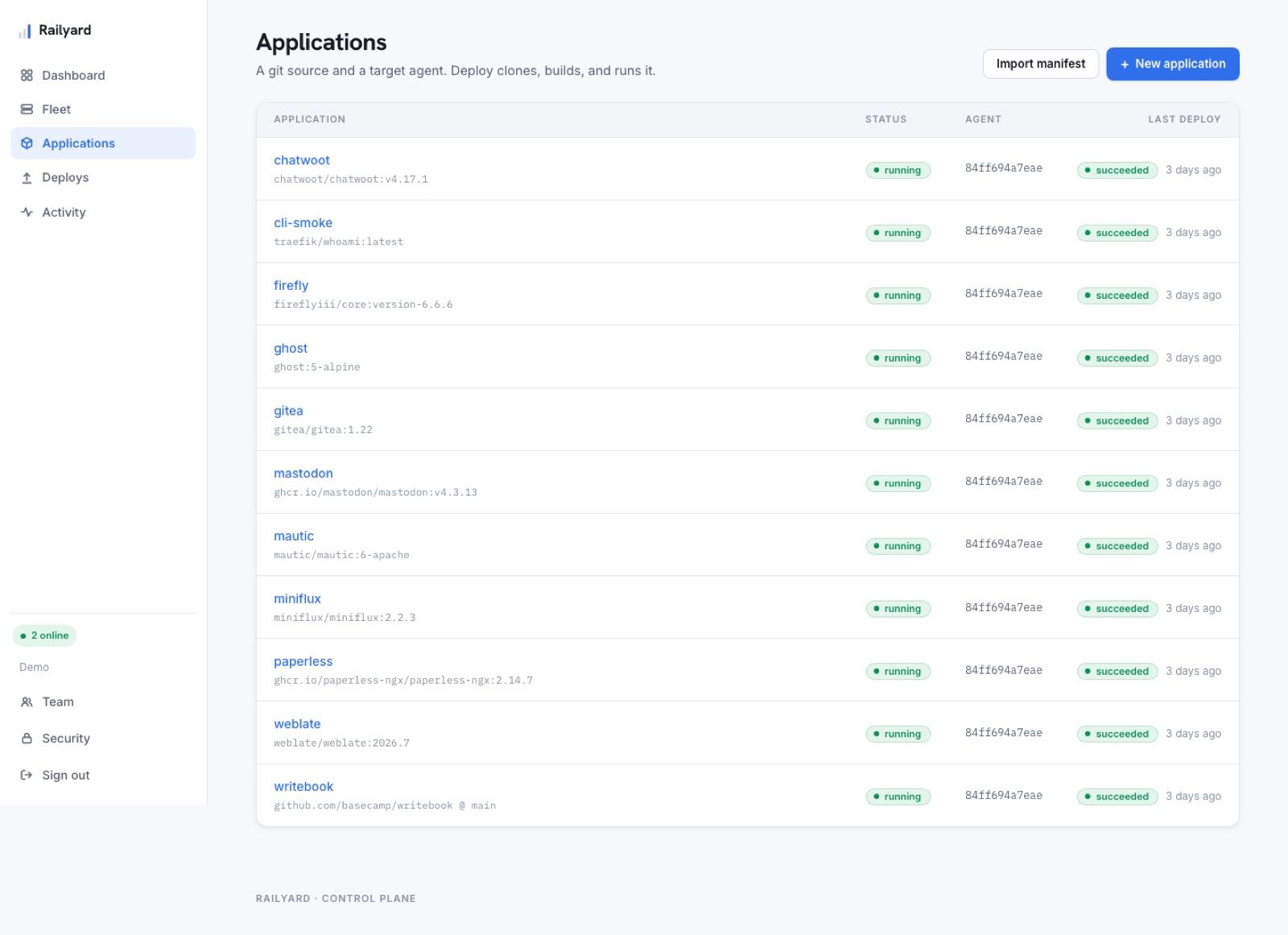
Task: Click agent 84ff694a7eae in firefly row
Action: tap(1004, 294)
